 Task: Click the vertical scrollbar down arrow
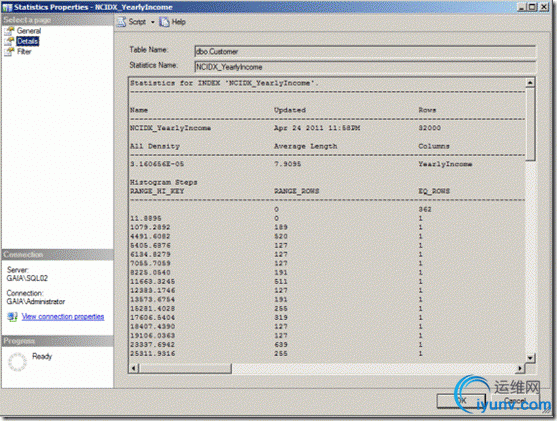(x=530, y=358)
